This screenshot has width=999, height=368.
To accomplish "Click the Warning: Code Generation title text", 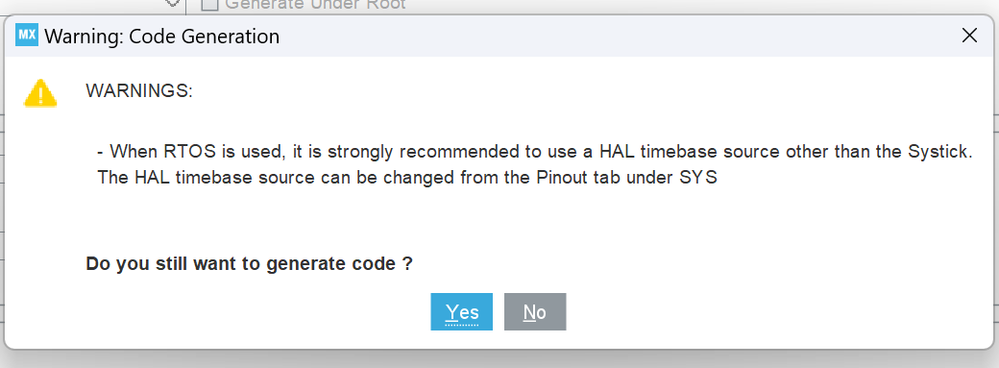I will tap(162, 36).
